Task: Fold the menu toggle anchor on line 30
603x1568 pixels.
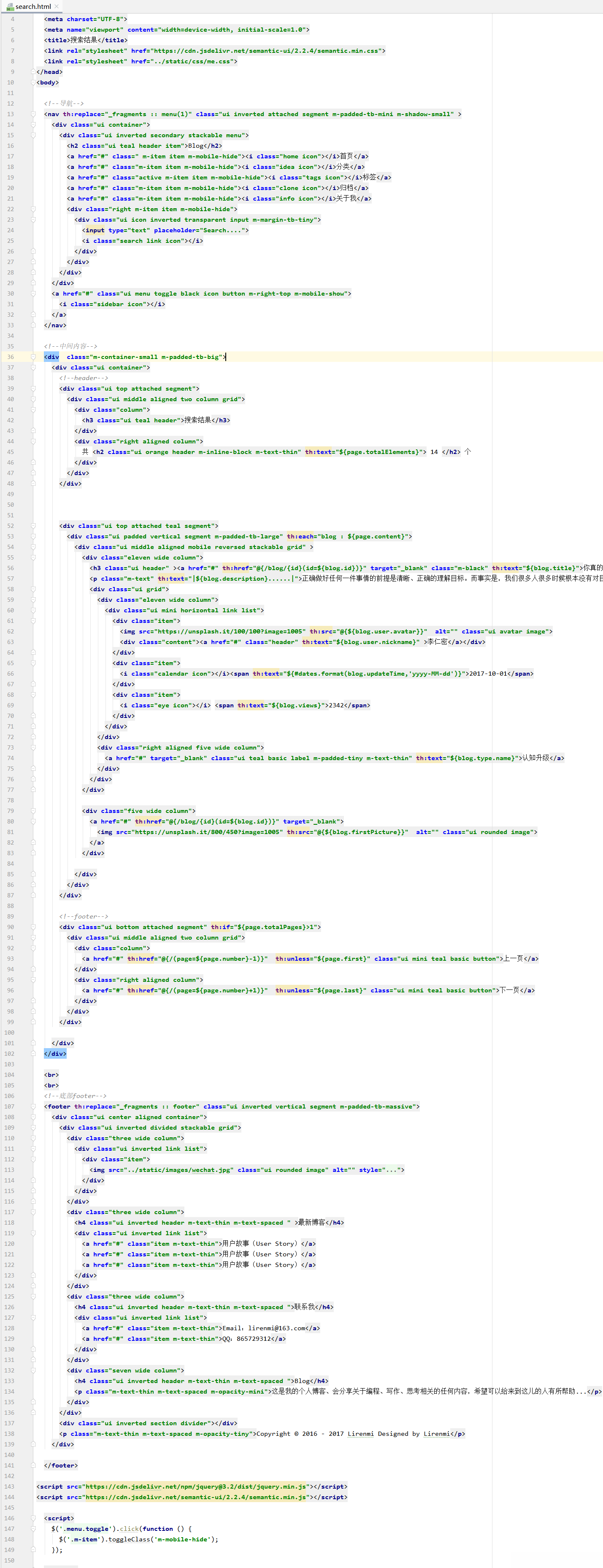Action: click(33, 293)
